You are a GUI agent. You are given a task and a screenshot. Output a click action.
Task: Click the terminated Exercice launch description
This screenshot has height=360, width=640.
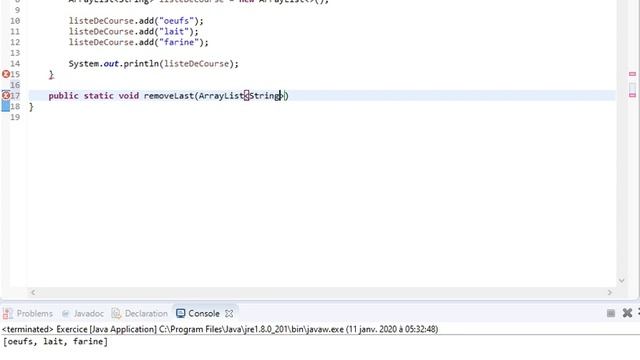(220, 329)
